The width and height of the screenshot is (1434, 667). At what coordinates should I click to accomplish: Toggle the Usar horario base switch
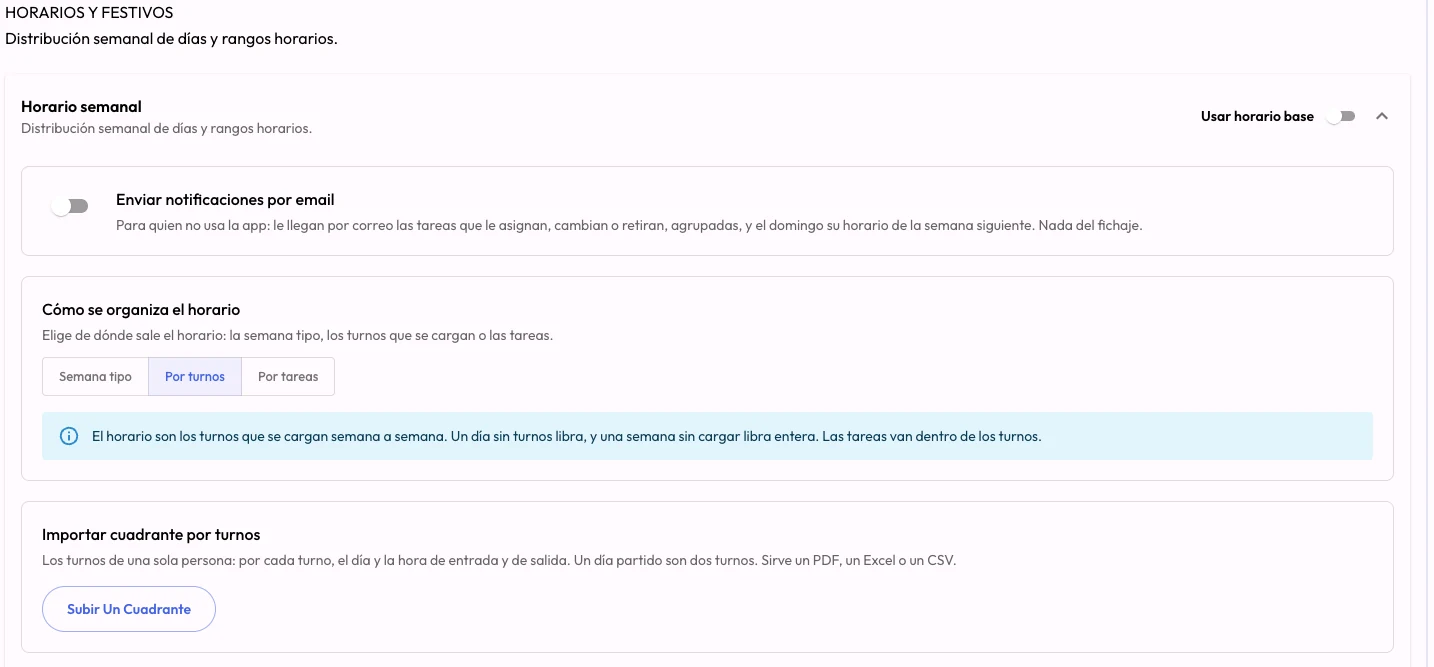(1340, 116)
